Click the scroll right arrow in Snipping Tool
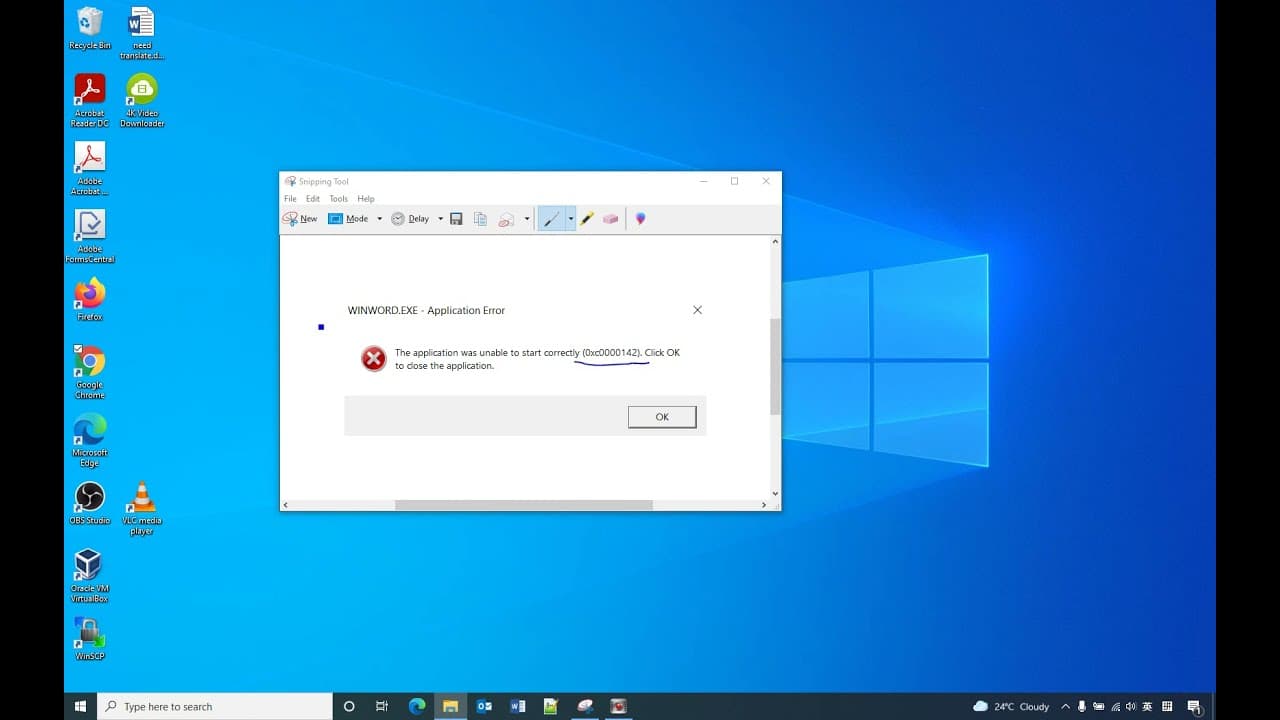Viewport: 1280px width, 720px height. tap(764, 505)
